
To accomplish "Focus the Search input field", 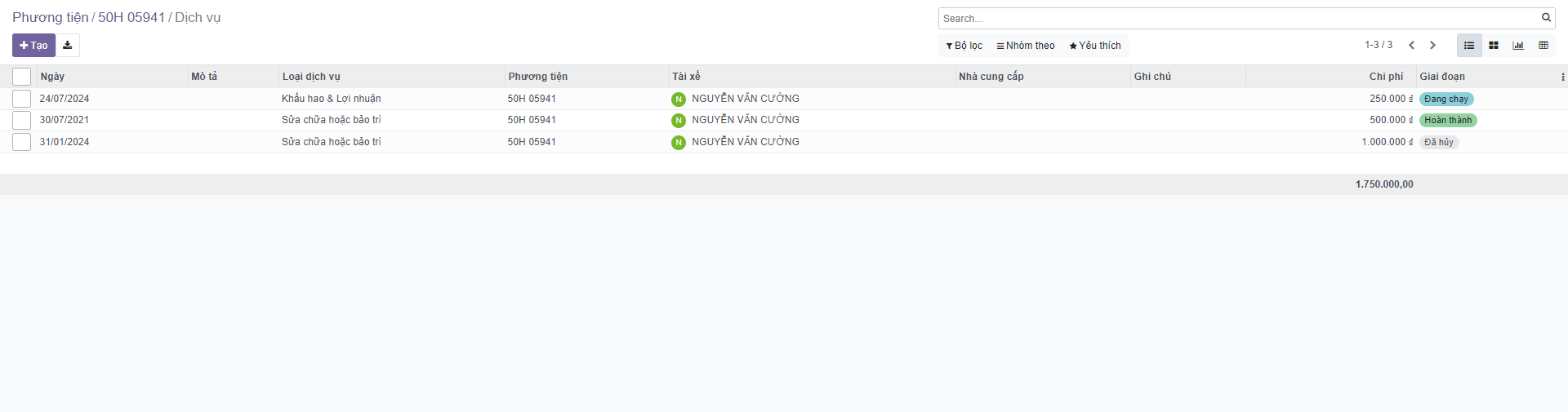I will 1237,18.
